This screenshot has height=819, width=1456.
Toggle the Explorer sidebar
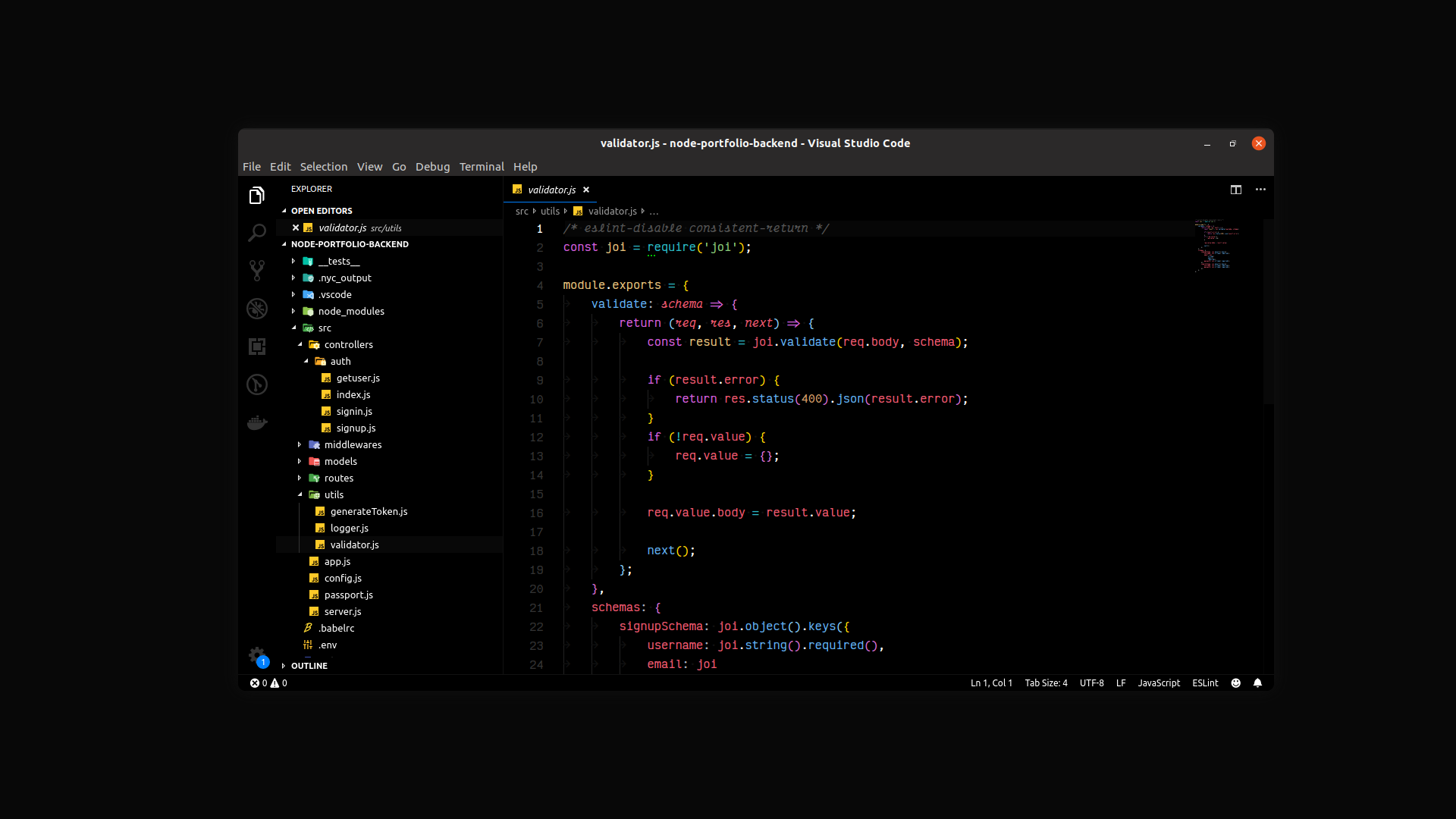[x=257, y=195]
